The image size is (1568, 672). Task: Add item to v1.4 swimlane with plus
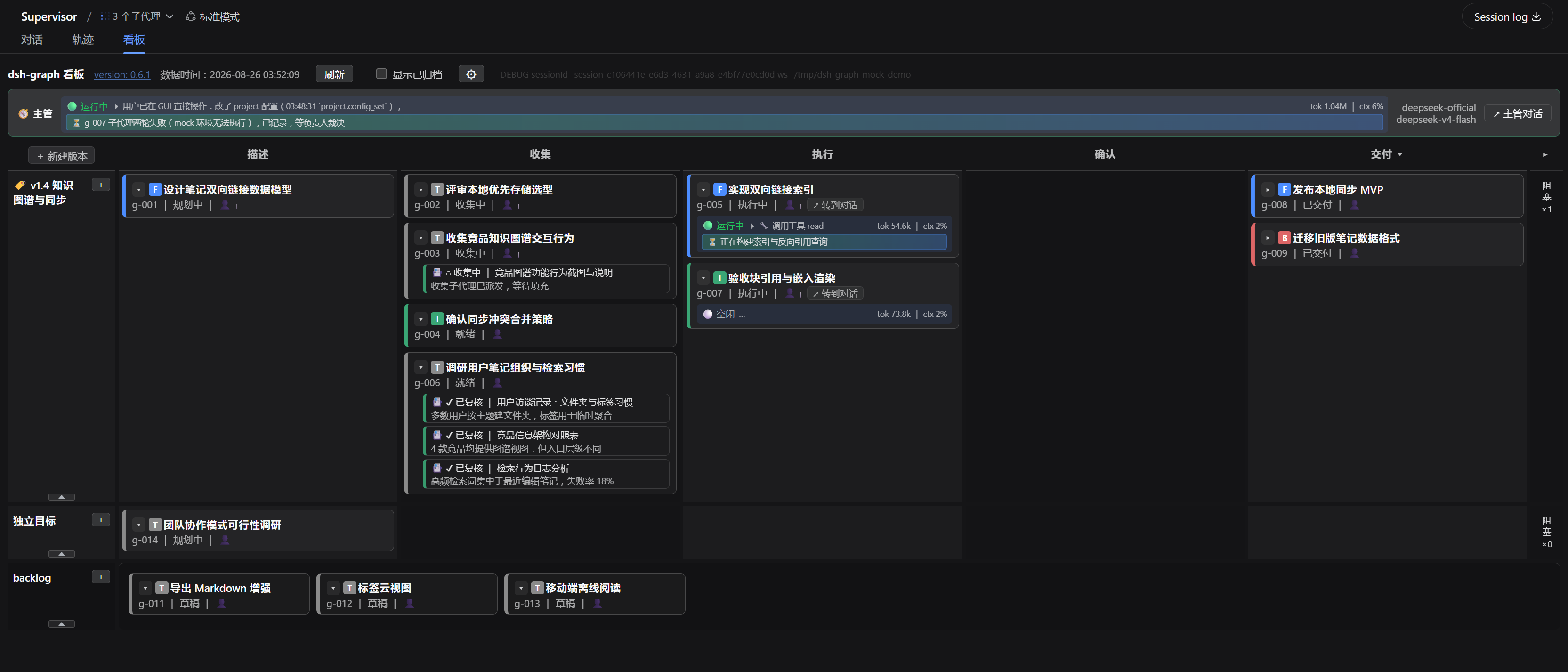tap(101, 185)
